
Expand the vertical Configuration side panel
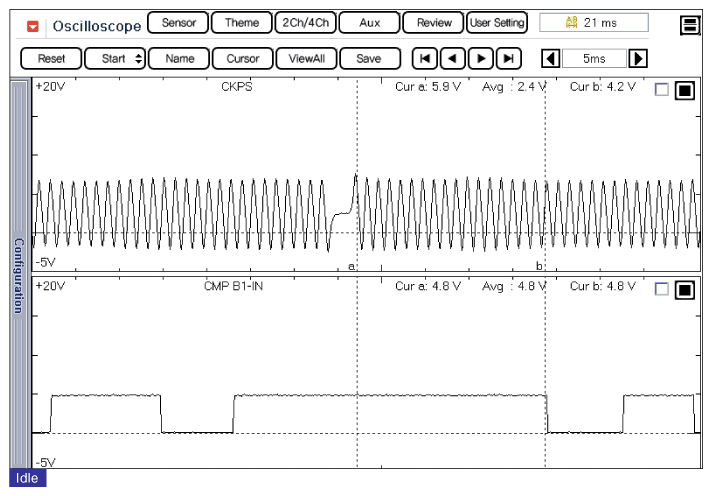tap(18, 275)
